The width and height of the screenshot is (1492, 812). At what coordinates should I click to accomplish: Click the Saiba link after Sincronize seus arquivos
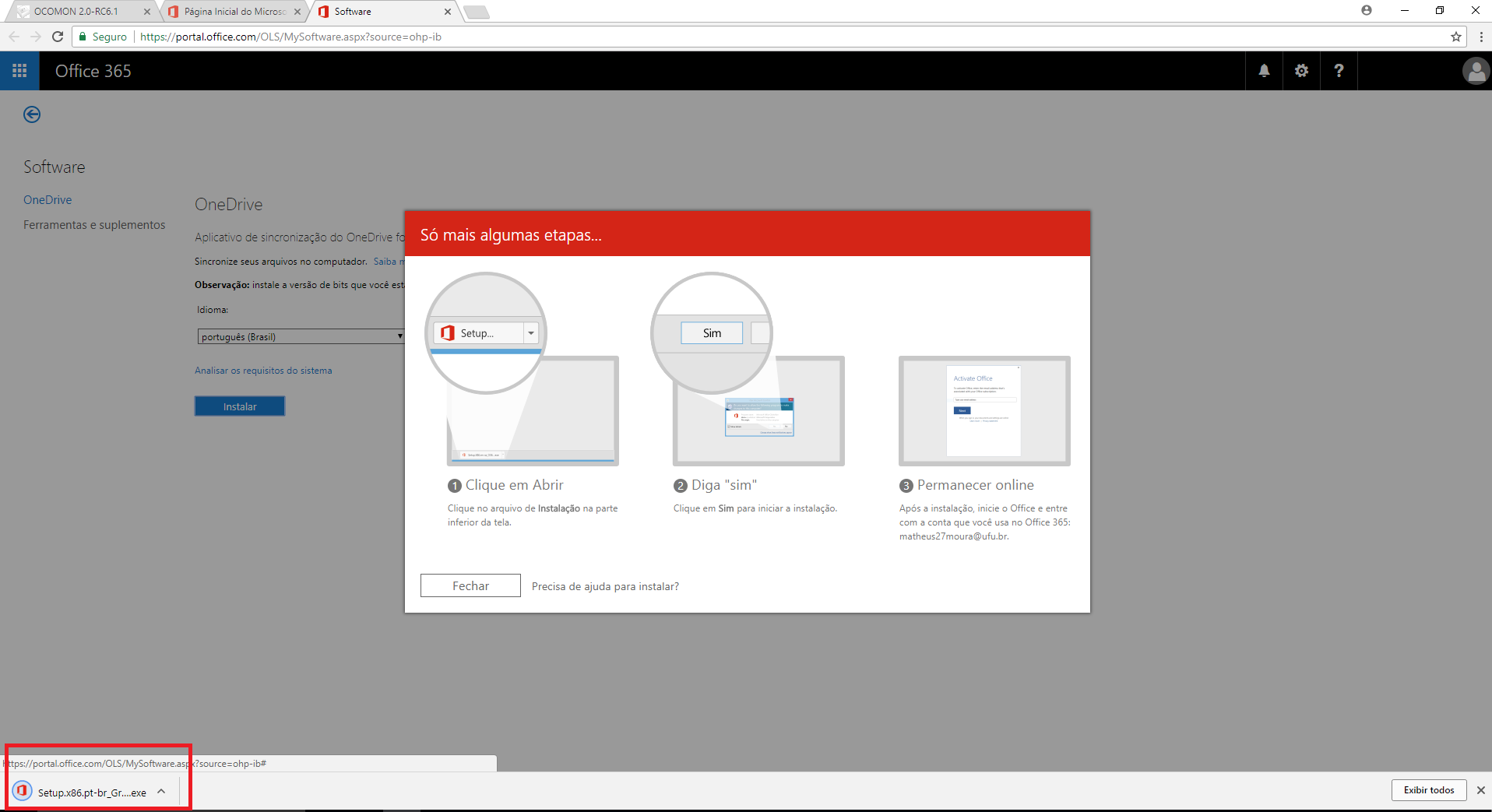coord(389,262)
